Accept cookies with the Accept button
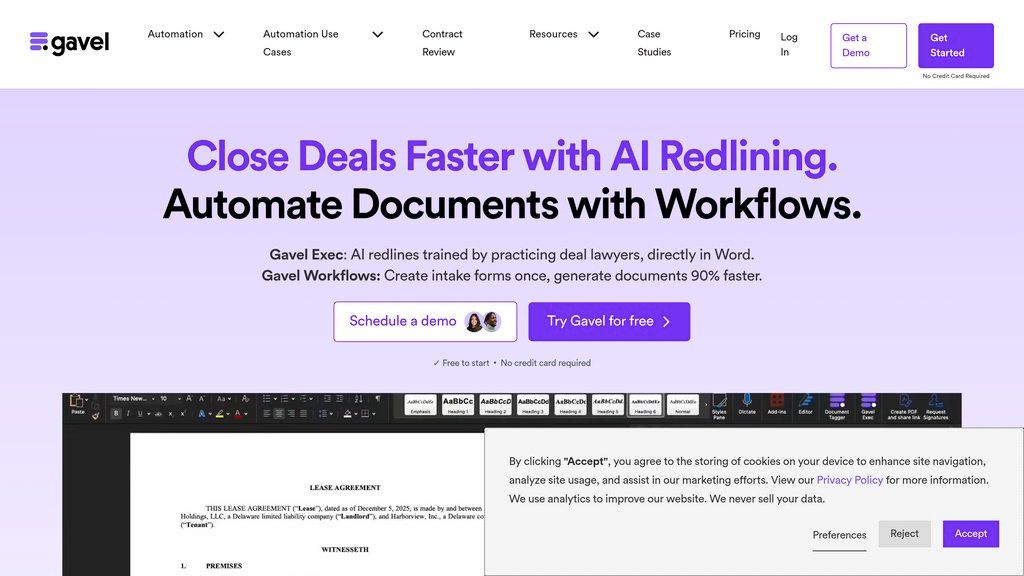Viewport: 1024px width, 576px height. click(970, 534)
